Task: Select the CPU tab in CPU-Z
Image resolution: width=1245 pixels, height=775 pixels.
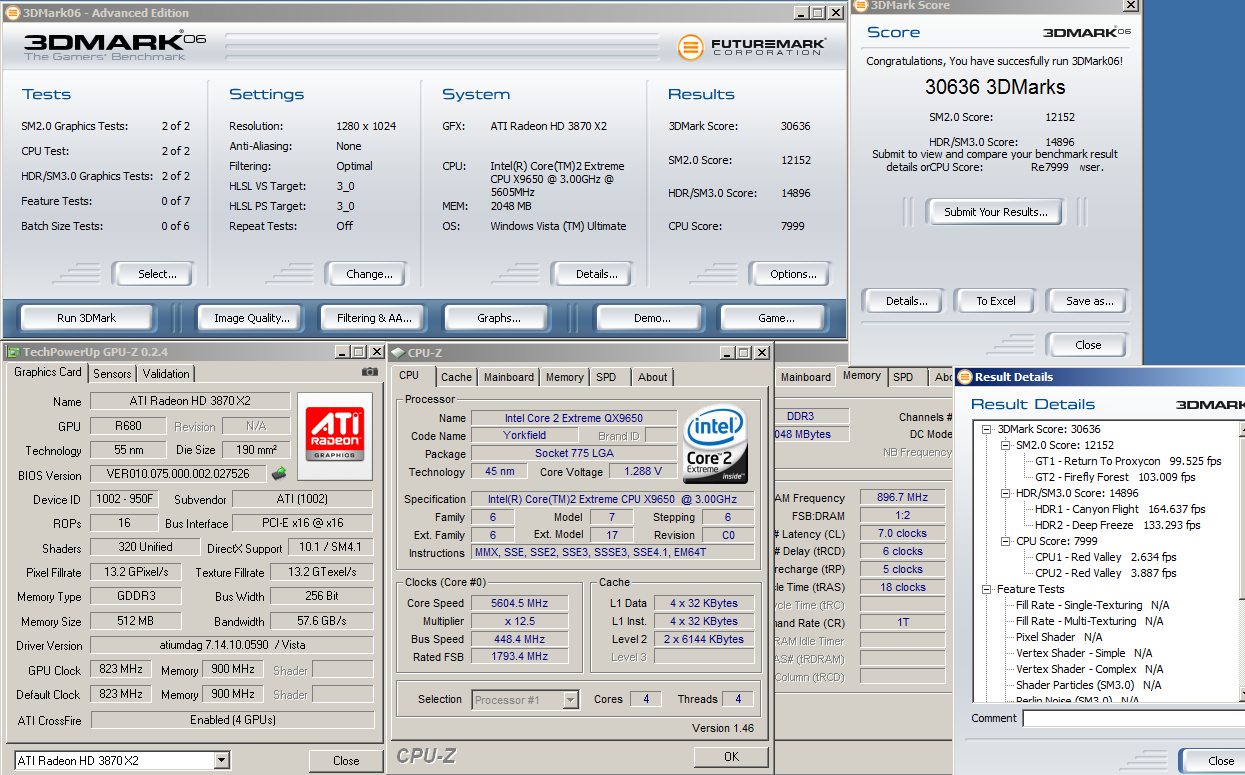Action: click(x=409, y=375)
